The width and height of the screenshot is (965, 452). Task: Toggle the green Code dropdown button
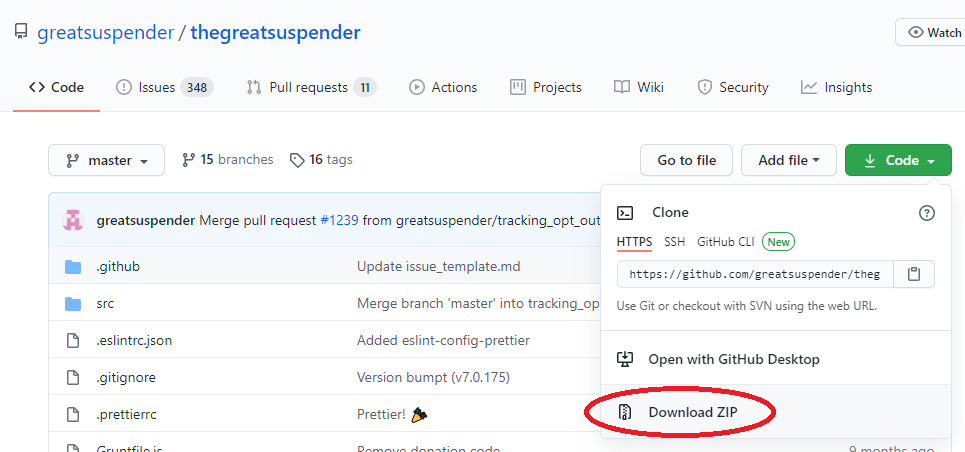(899, 160)
